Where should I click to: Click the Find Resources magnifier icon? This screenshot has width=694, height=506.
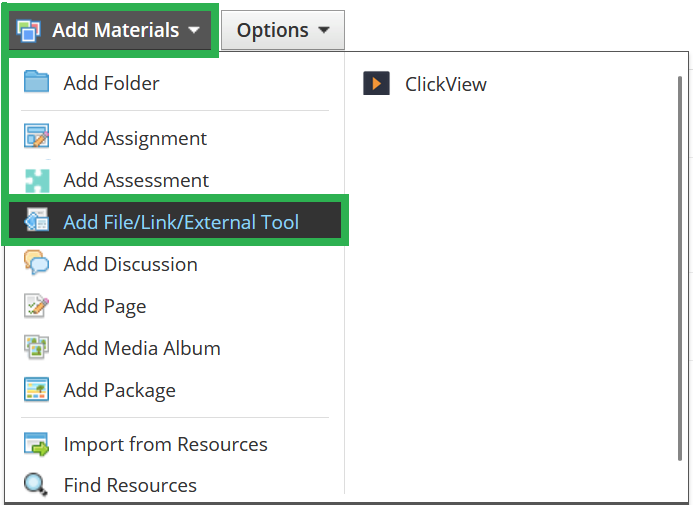click(x=35, y=484)
